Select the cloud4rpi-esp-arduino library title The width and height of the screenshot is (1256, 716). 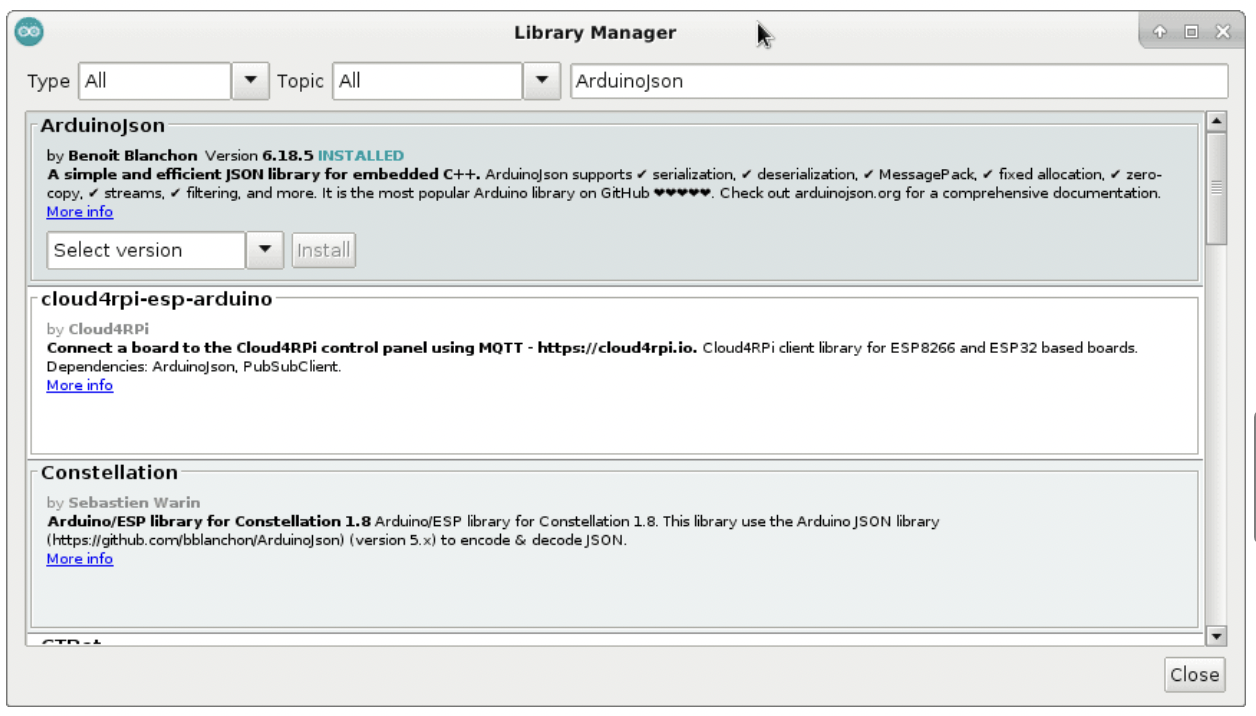coord(157,299)
